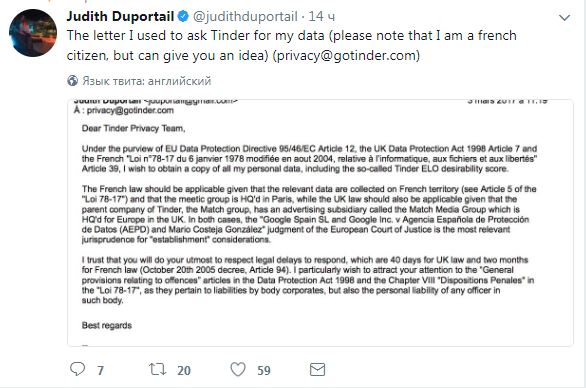Click the like count 59
This screenshot has width=586, height=388.
pos(264,370)
